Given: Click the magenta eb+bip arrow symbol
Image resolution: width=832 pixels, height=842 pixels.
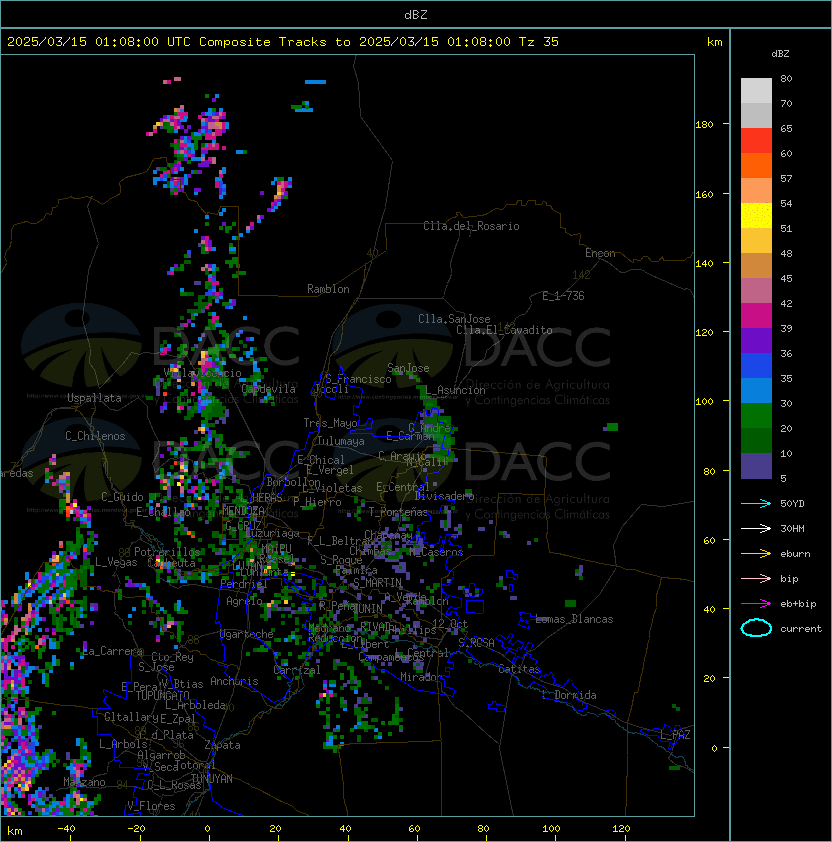Looking at the screenshot, I should pyautogui.click(x=756, y=604).
